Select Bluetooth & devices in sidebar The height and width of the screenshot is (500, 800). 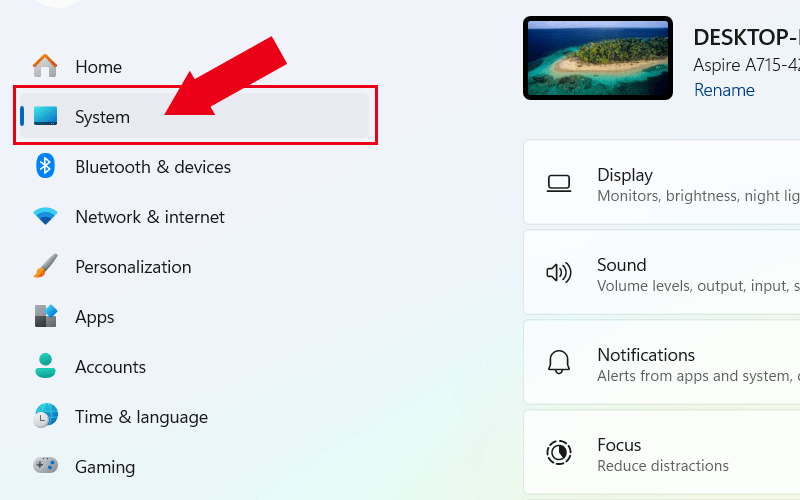pyautogui.click(x=153, y=167)
